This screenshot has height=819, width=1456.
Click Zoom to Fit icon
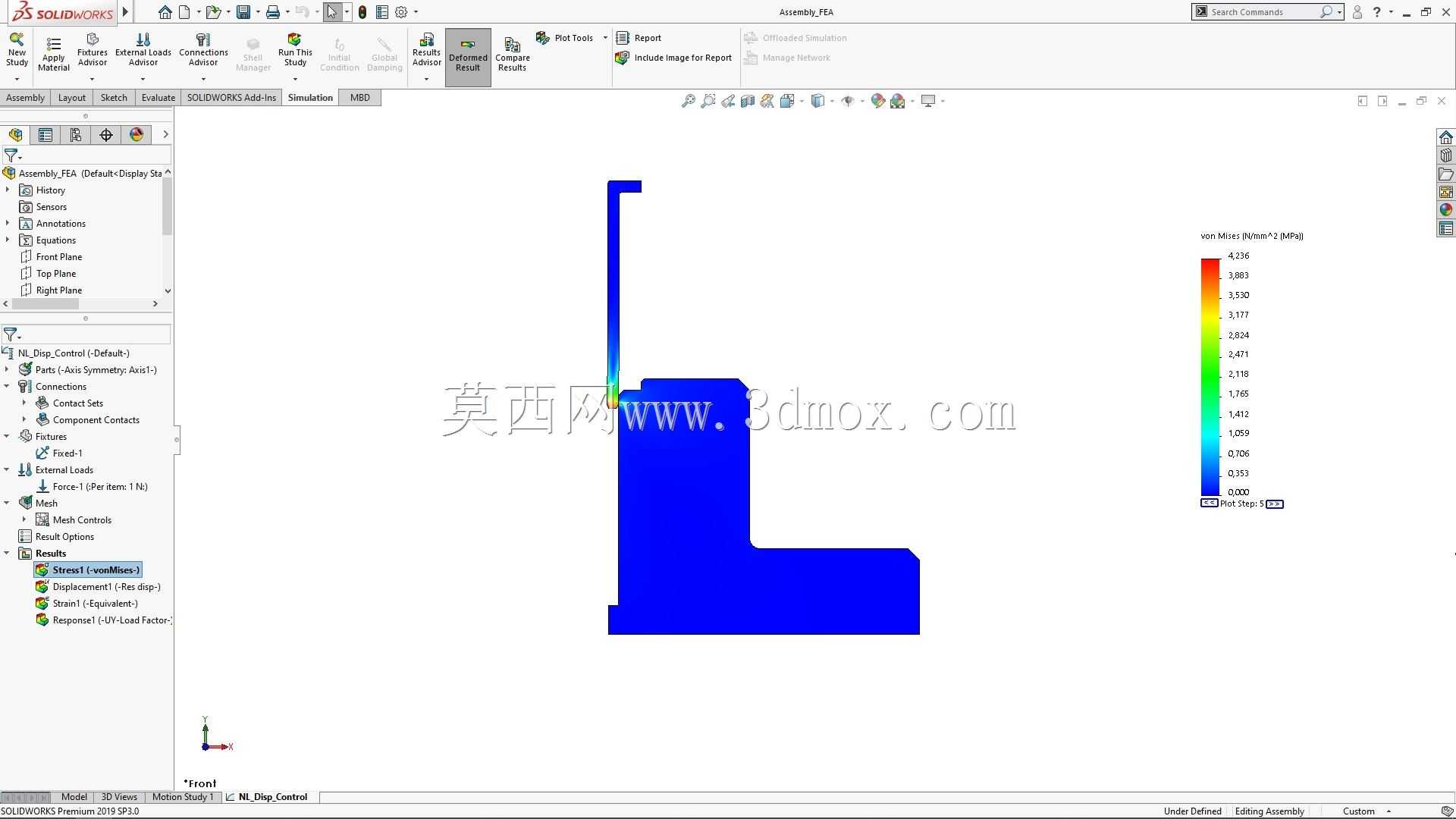688,101
